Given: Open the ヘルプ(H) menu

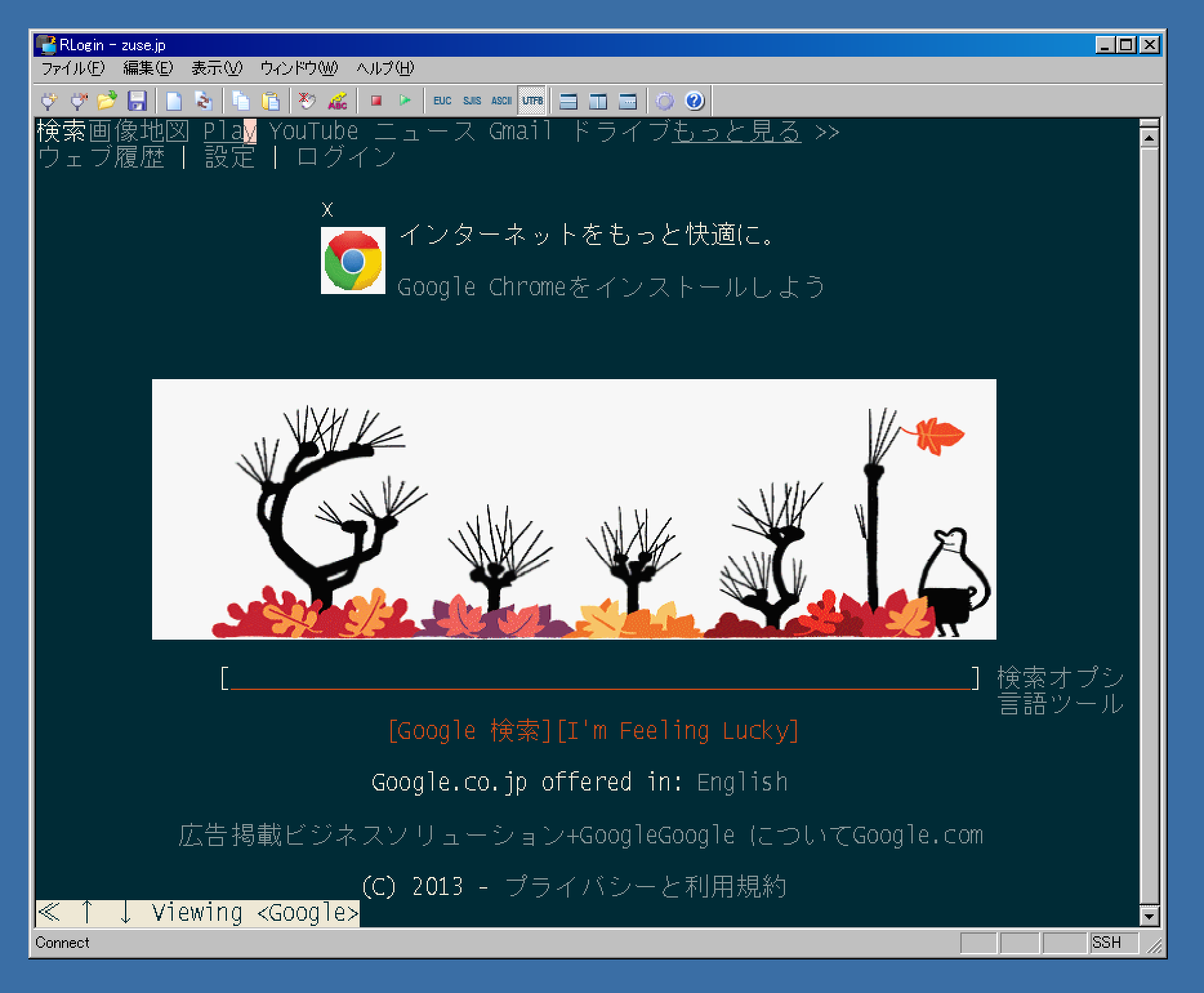Looking at the screenshot, I should point(385,68).
